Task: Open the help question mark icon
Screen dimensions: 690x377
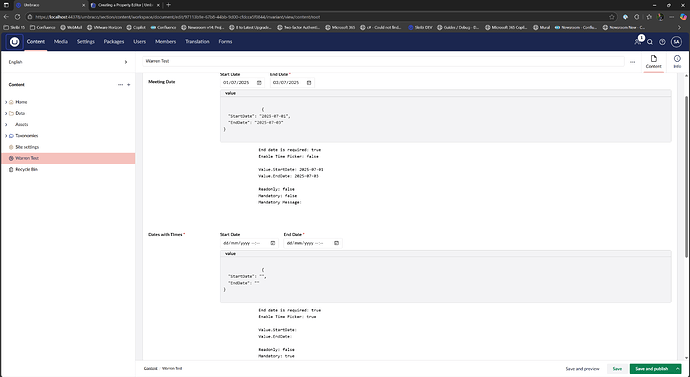Action: point(662,42)
